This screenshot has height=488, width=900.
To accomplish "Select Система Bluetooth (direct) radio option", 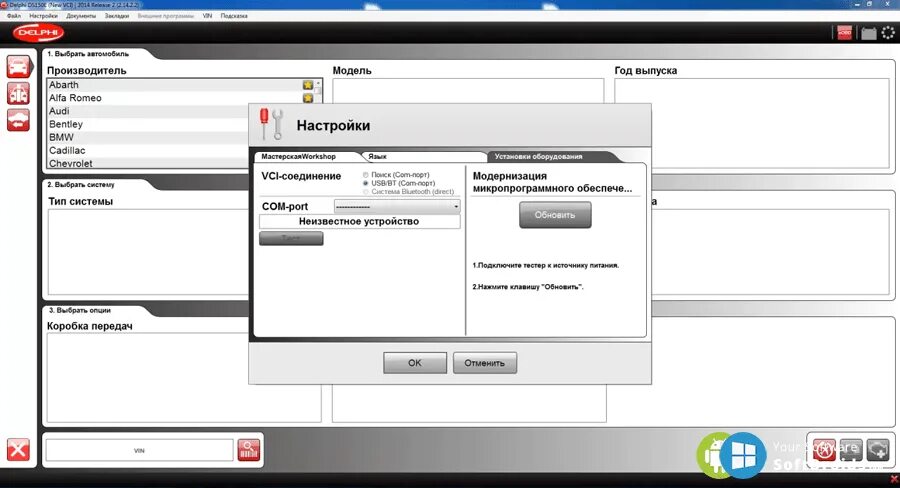I will click(x=366, y=192).
